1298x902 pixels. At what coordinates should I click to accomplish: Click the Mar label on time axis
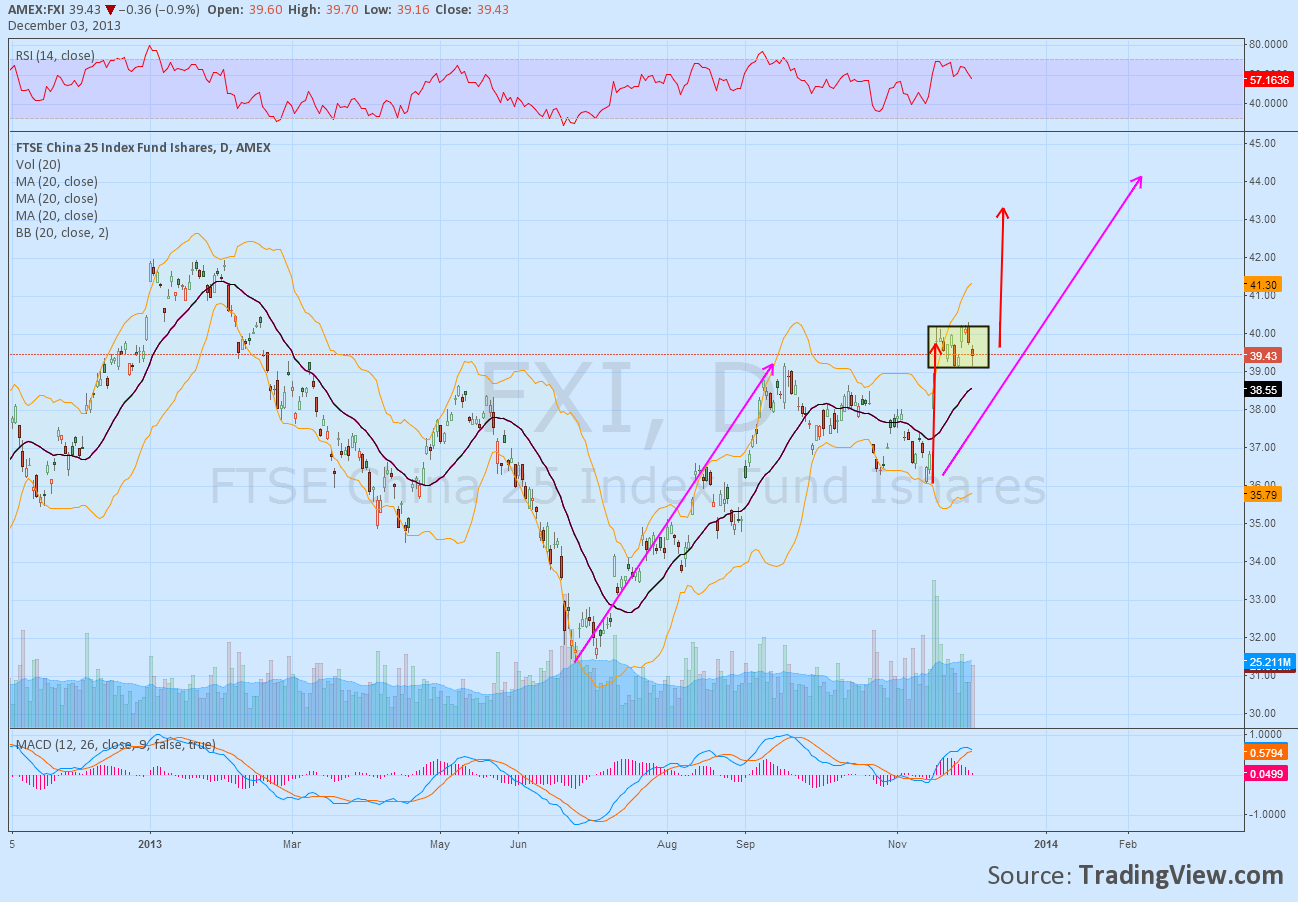coord(291,843)
